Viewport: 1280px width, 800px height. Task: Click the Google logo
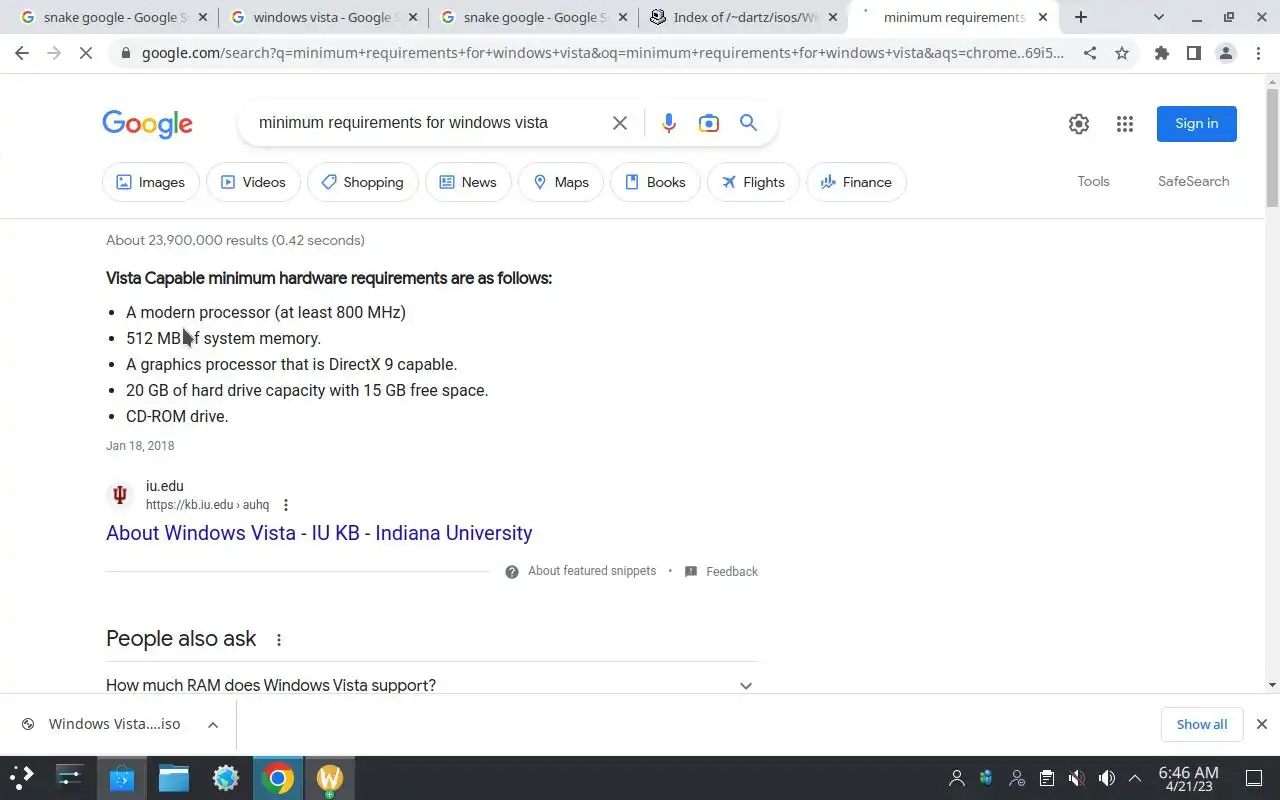tap(147, 123)
